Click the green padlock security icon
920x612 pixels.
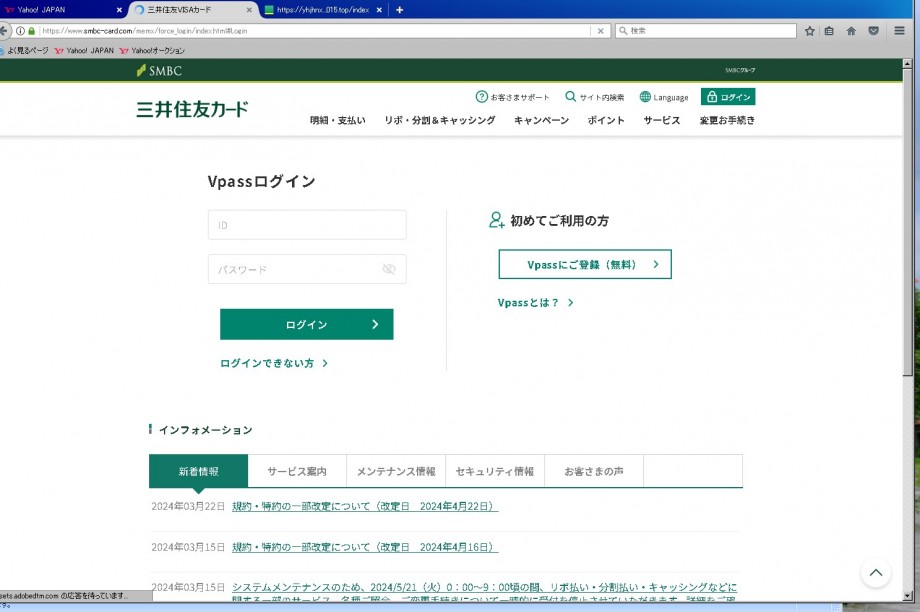(32, 31)
